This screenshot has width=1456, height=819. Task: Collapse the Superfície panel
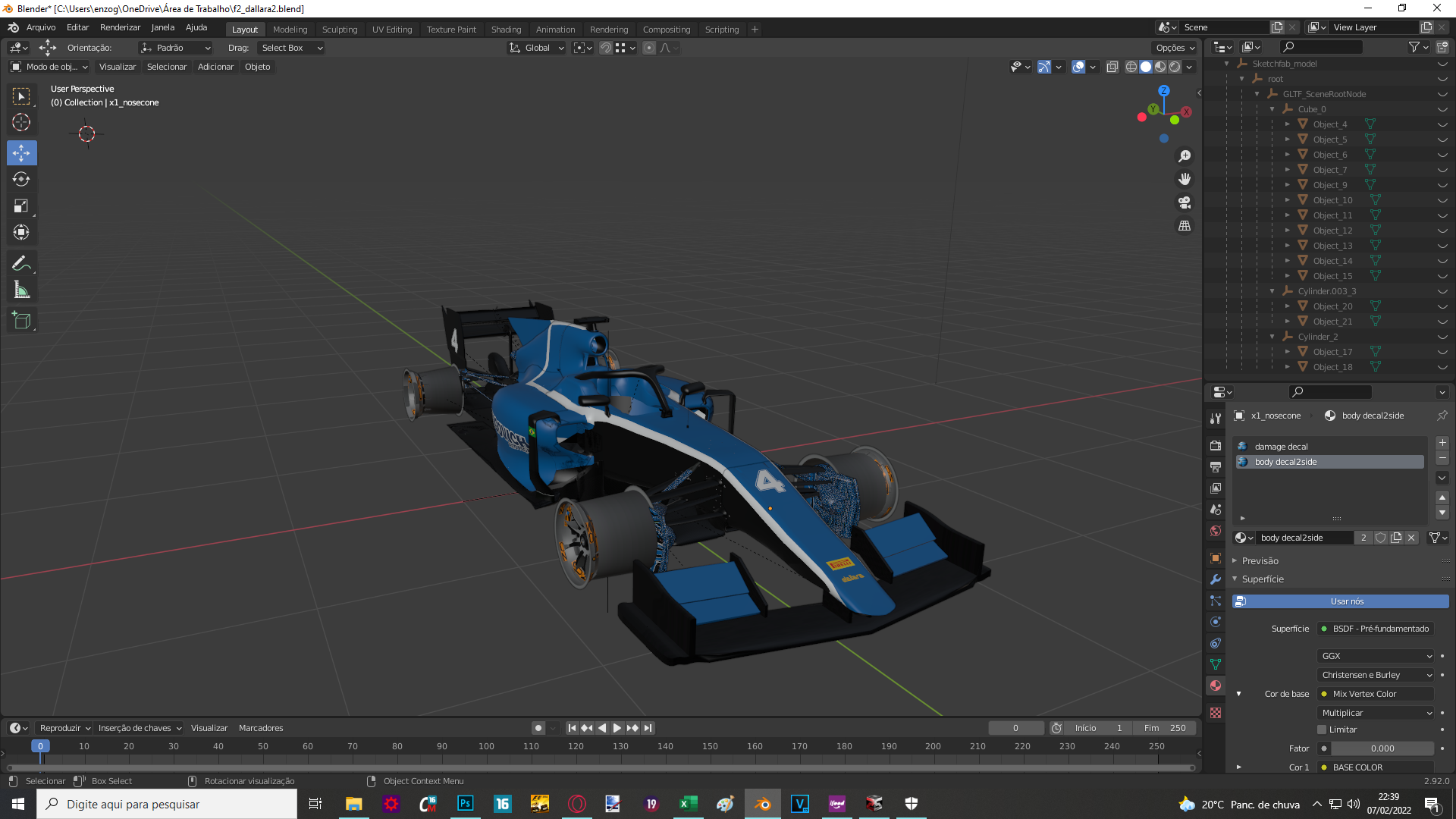click(1263, 579)
